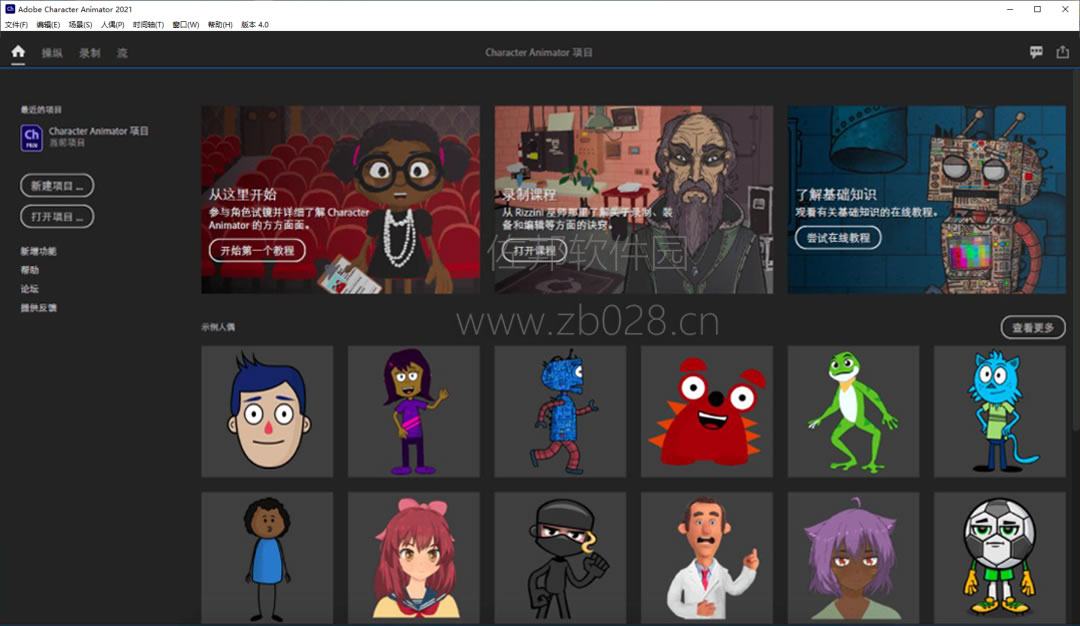The height and width of the screenshot is (626, 1080).
Task: Click the Ch project icon in recent projects
Action: 31,137
